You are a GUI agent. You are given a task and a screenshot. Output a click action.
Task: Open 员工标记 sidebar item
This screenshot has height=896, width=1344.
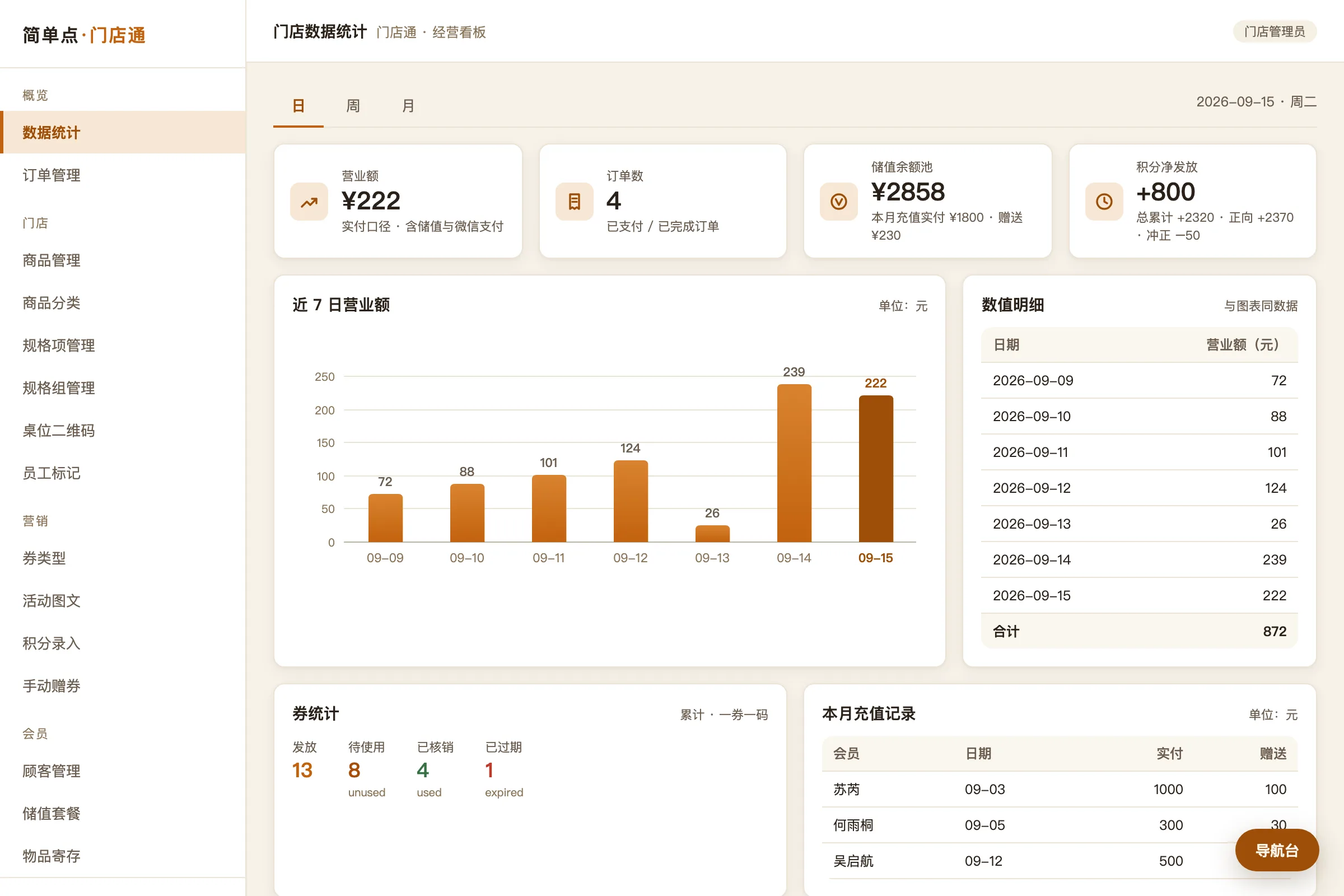(123, 473)
